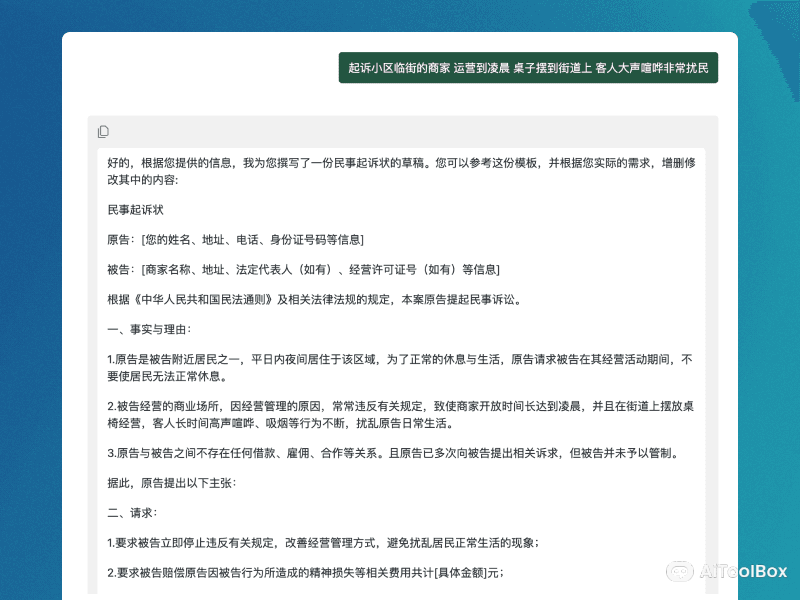Select the 原告 information placeholder line
Image resolution: width=800 pixels, height=600 pixels.
235,240
